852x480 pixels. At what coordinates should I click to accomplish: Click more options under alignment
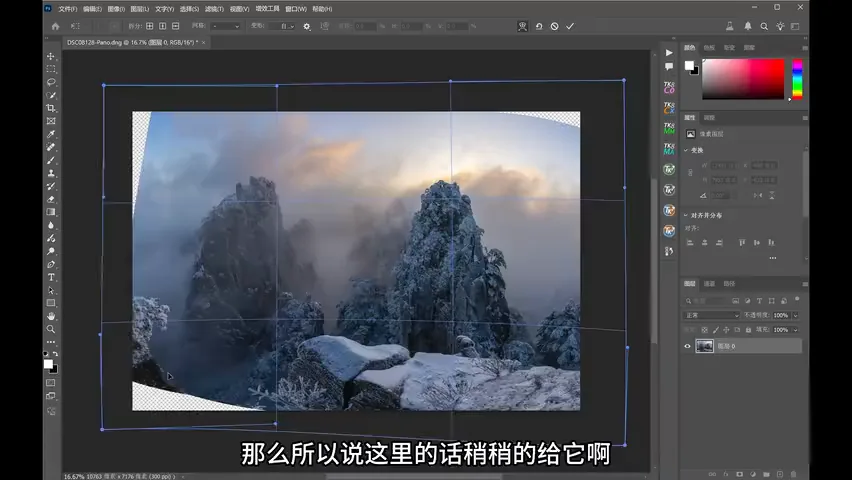(773, 258)
